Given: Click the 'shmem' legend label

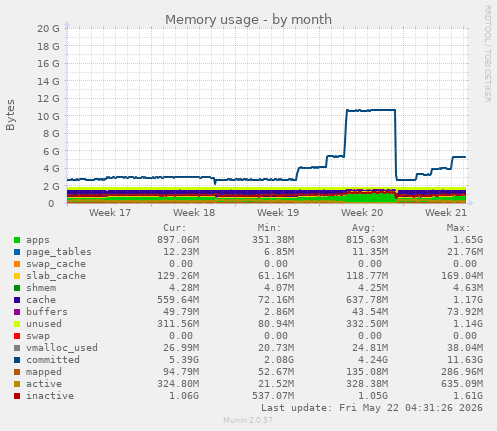Looking at the screenshot, I should (41, 288).
